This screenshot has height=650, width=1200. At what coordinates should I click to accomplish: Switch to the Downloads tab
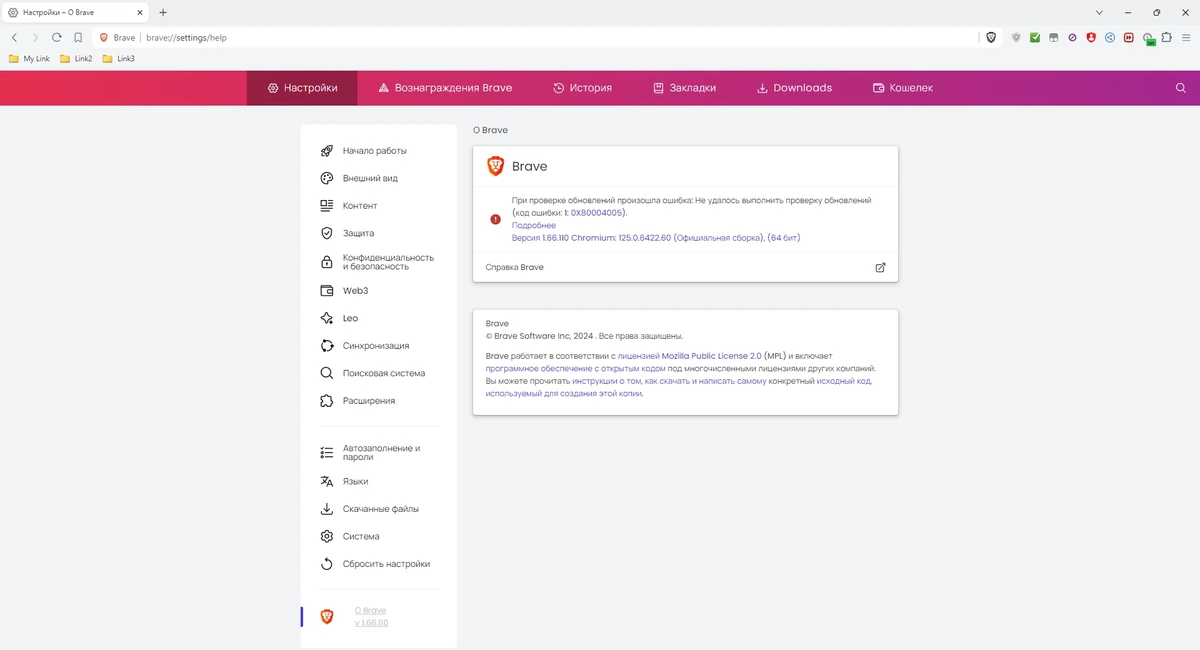pyautogui.click(x=794, y=88)
